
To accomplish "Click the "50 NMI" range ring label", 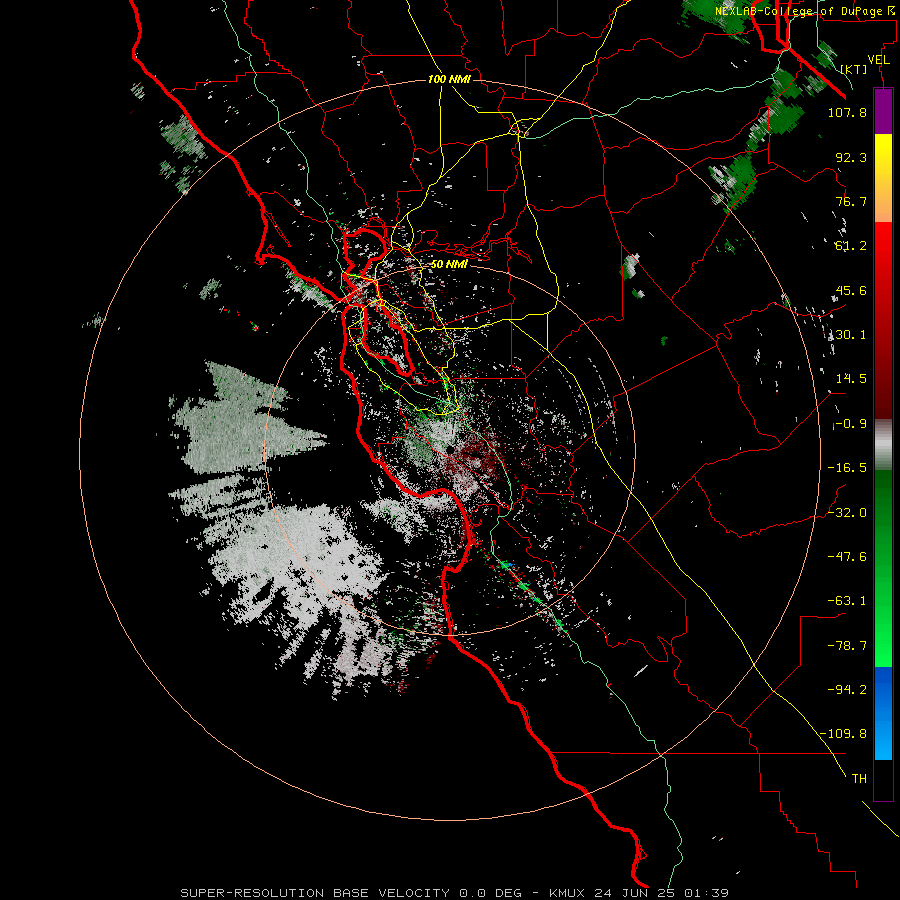I will [x=449, y=264].
